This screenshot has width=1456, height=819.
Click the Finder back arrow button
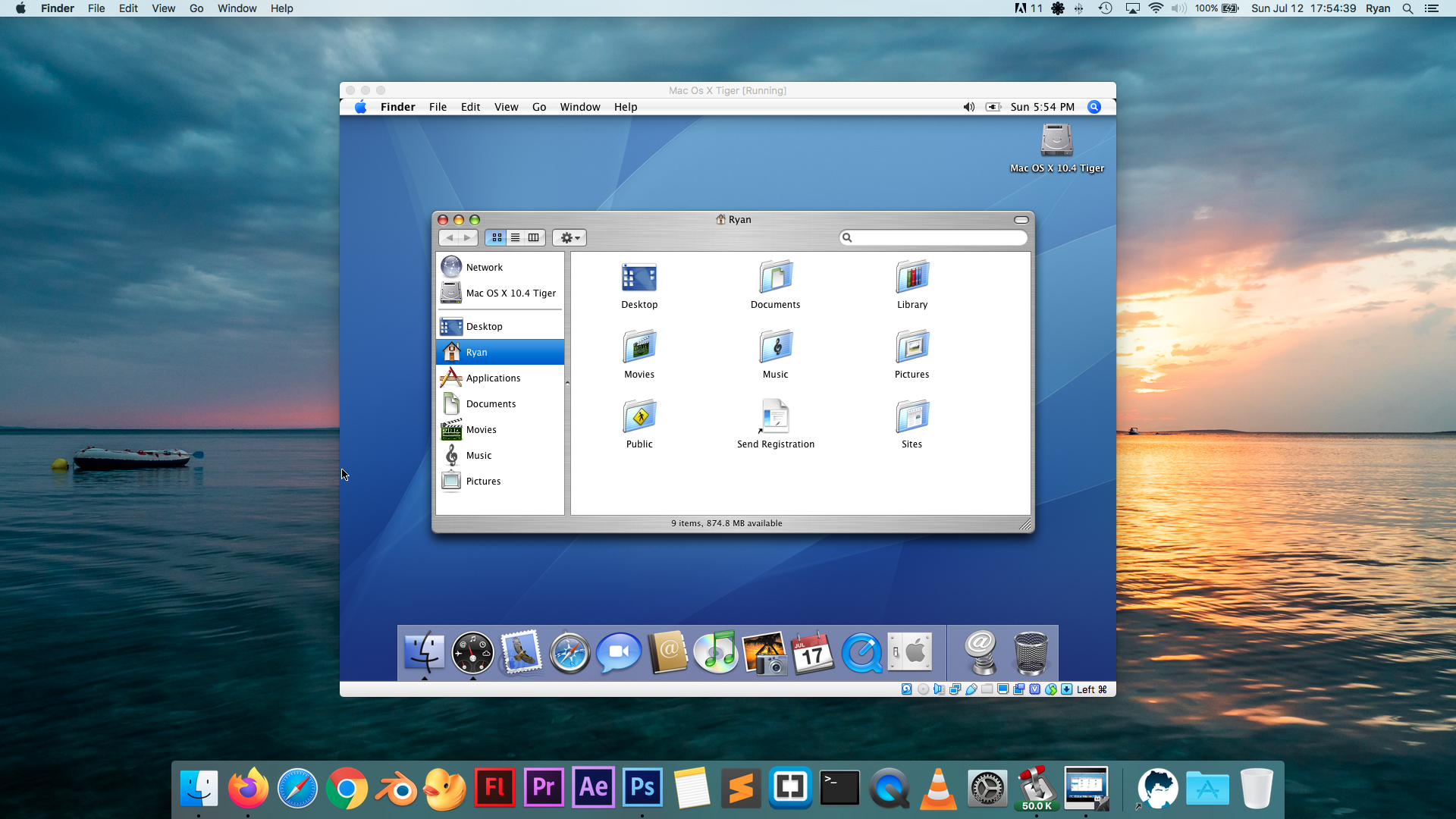(x=449, y=237)
